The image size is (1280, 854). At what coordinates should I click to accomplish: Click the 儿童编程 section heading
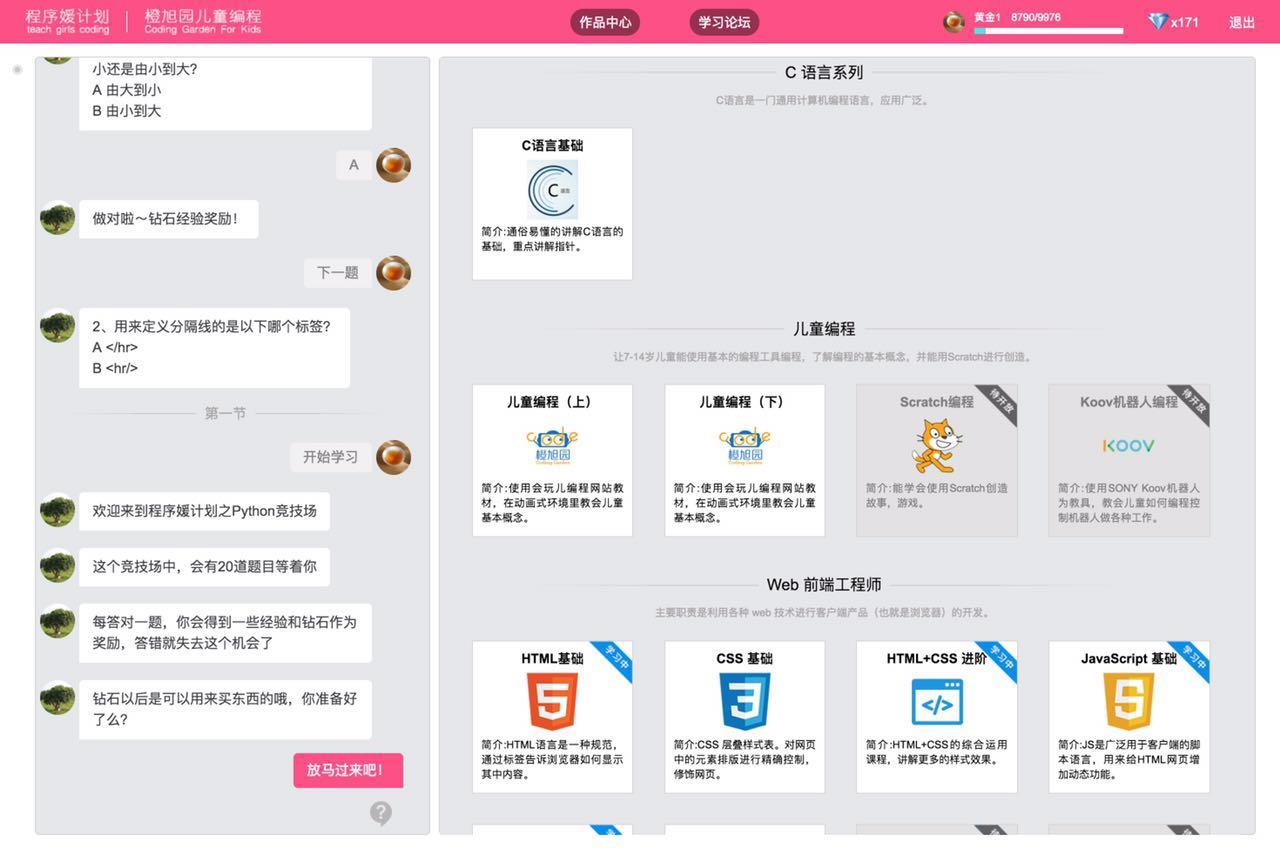tap(824, 328)
